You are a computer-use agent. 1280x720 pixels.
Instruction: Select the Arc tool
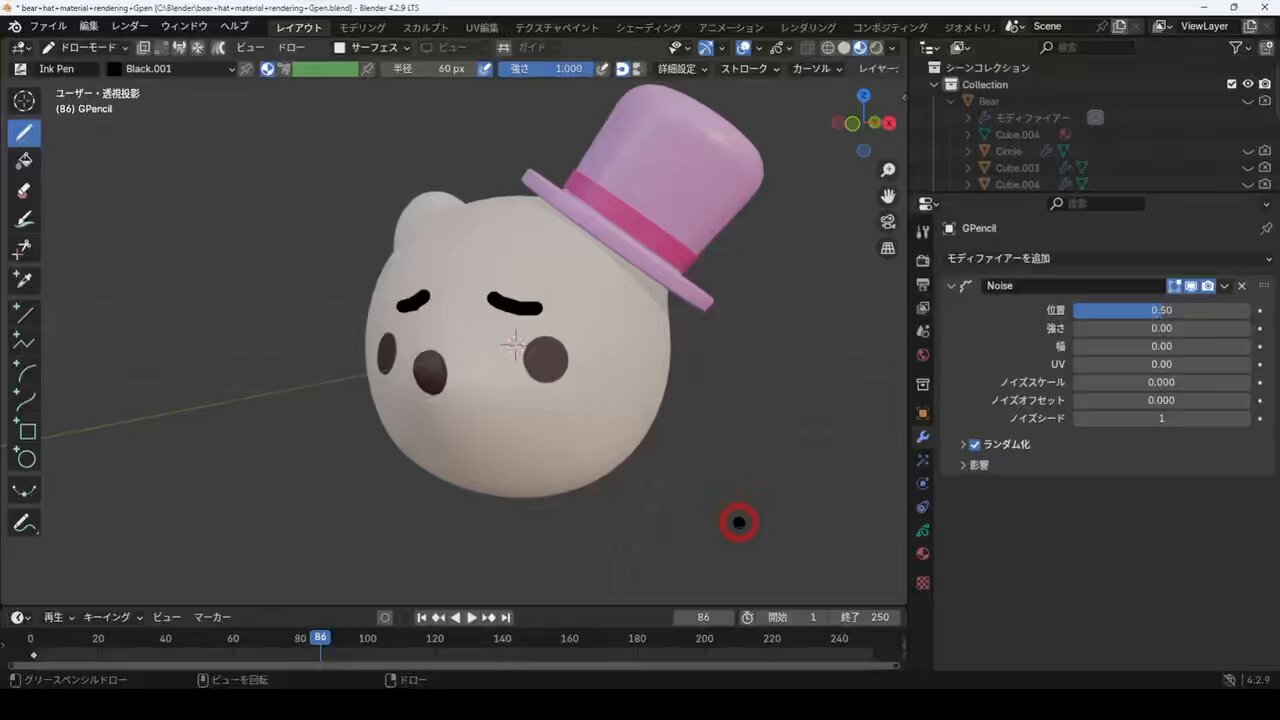(25, 372)
